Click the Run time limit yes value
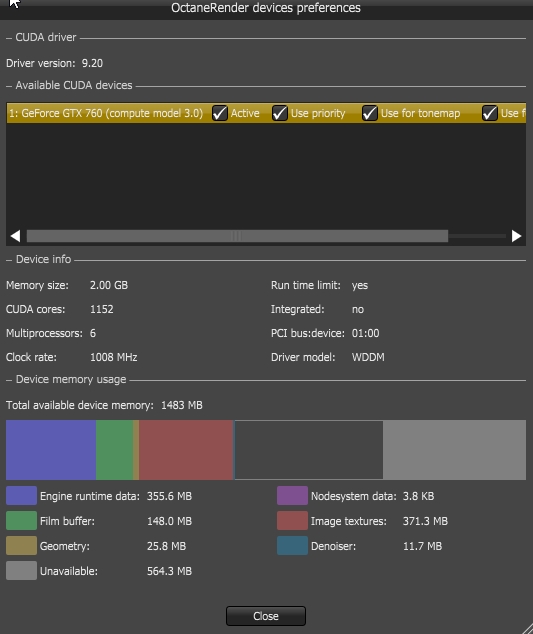Screen dimensions: 533x634 pos(360,286)
